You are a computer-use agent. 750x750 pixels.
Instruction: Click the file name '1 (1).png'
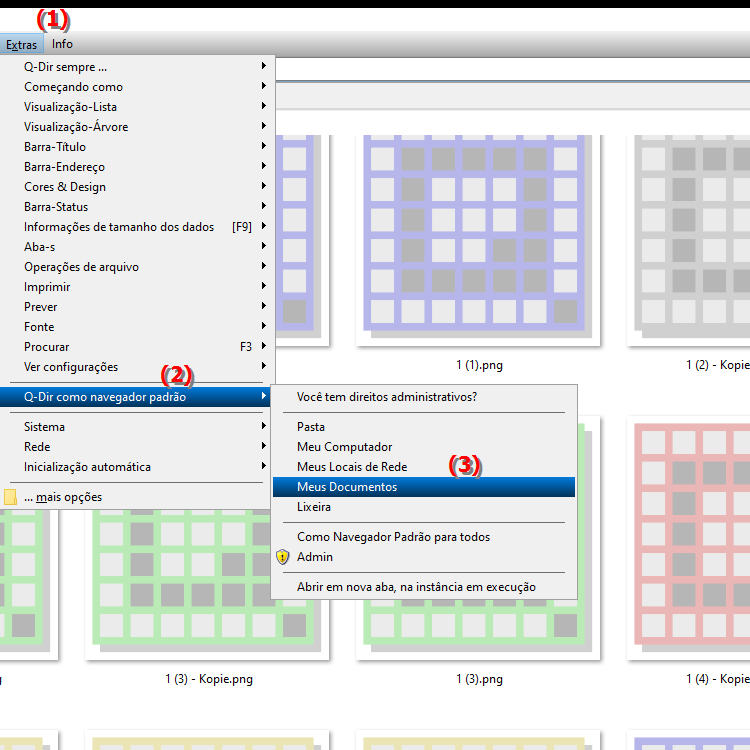coord(479,365)
